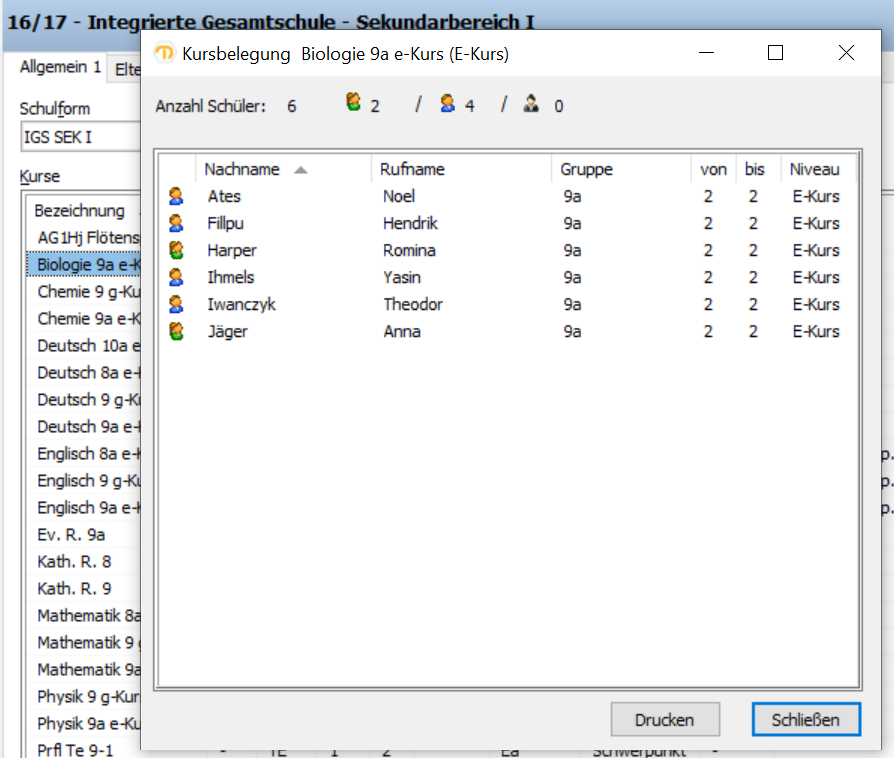Click the student icon beside Ihmels

click(x=176, y=278)
